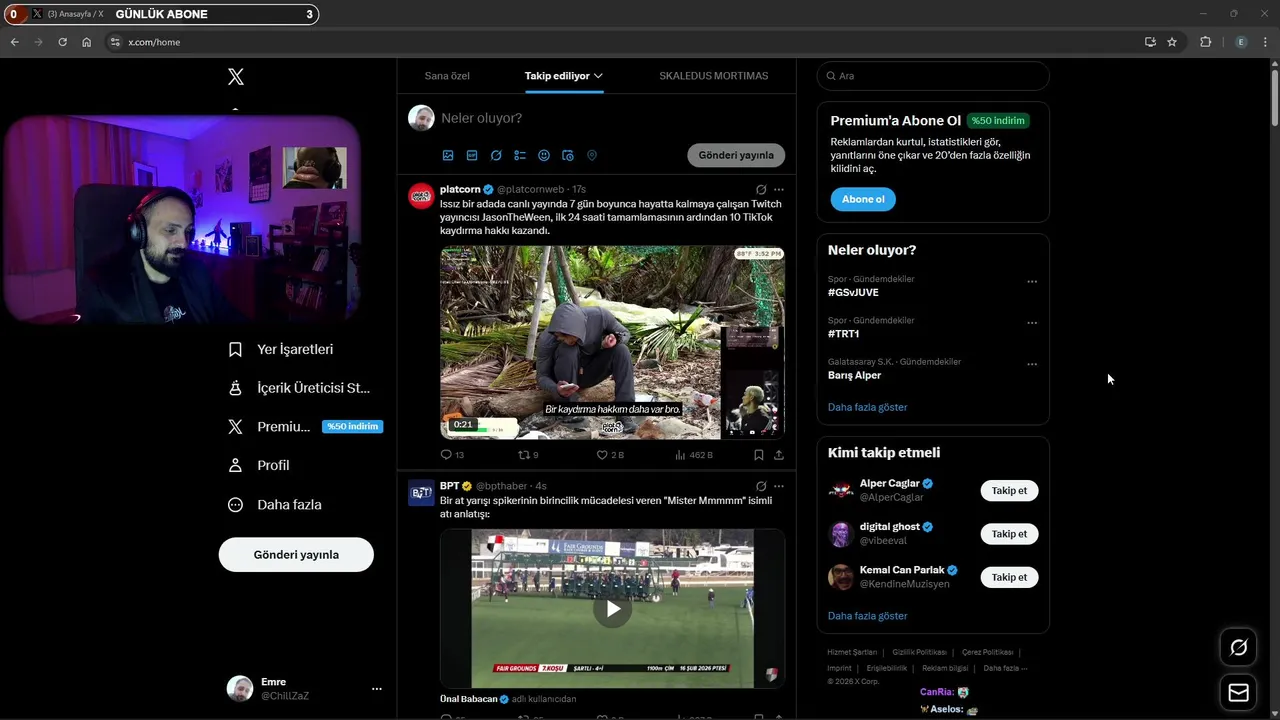Open the GIF picker icon

(x=472, y=155)
